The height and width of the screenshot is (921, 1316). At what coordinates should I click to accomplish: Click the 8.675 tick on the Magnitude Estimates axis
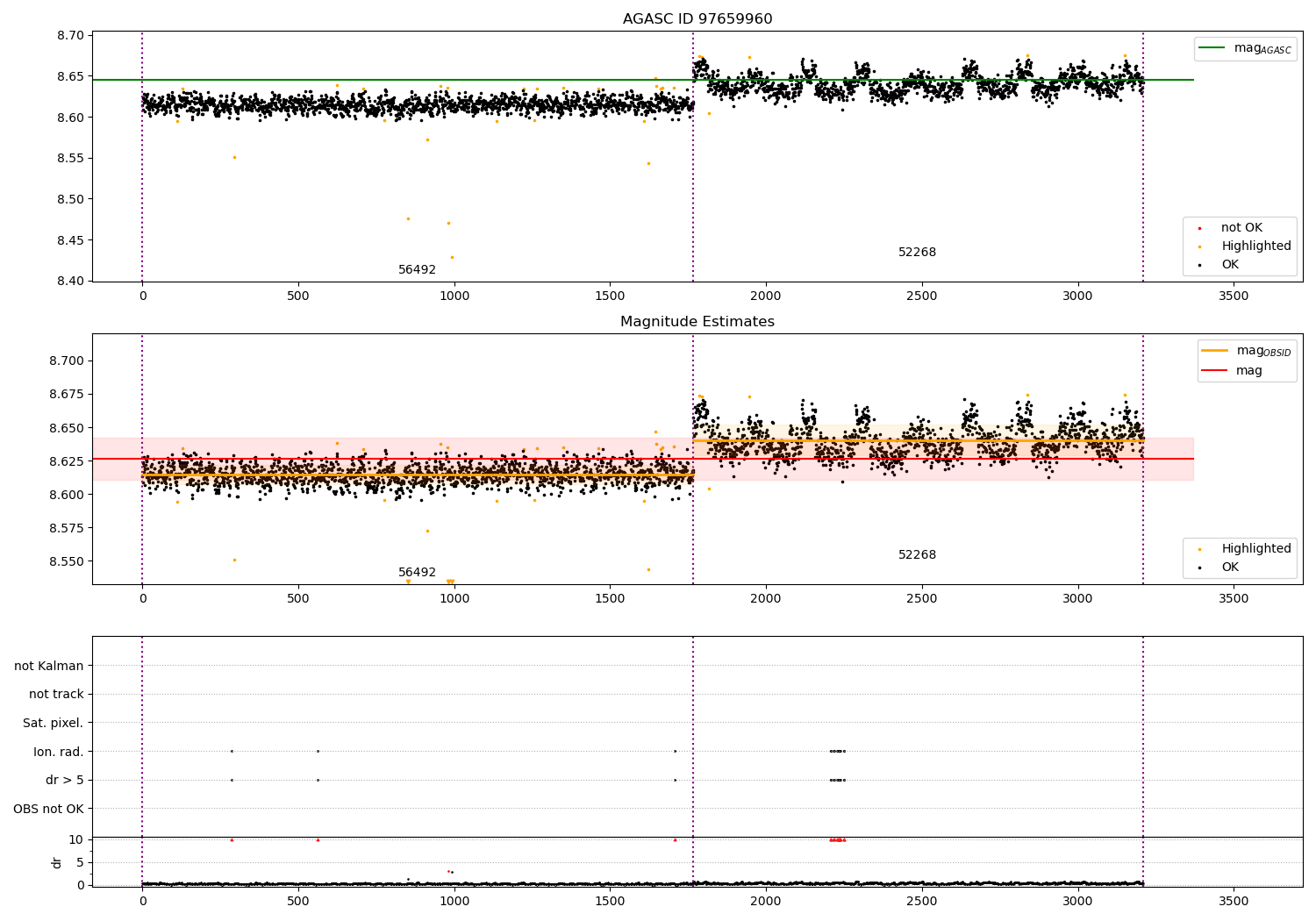point(68,395)
